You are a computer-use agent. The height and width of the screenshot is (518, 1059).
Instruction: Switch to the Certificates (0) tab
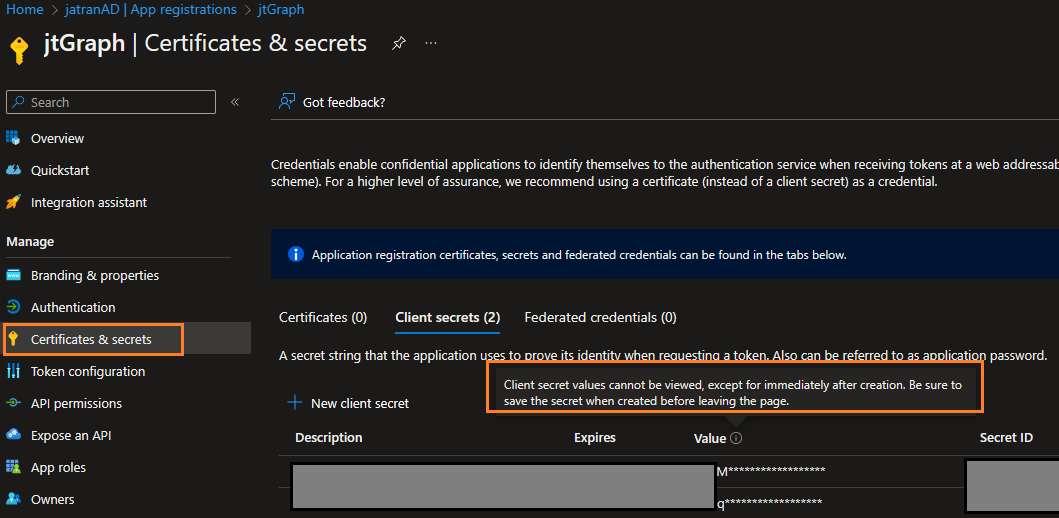click(323, 317)
